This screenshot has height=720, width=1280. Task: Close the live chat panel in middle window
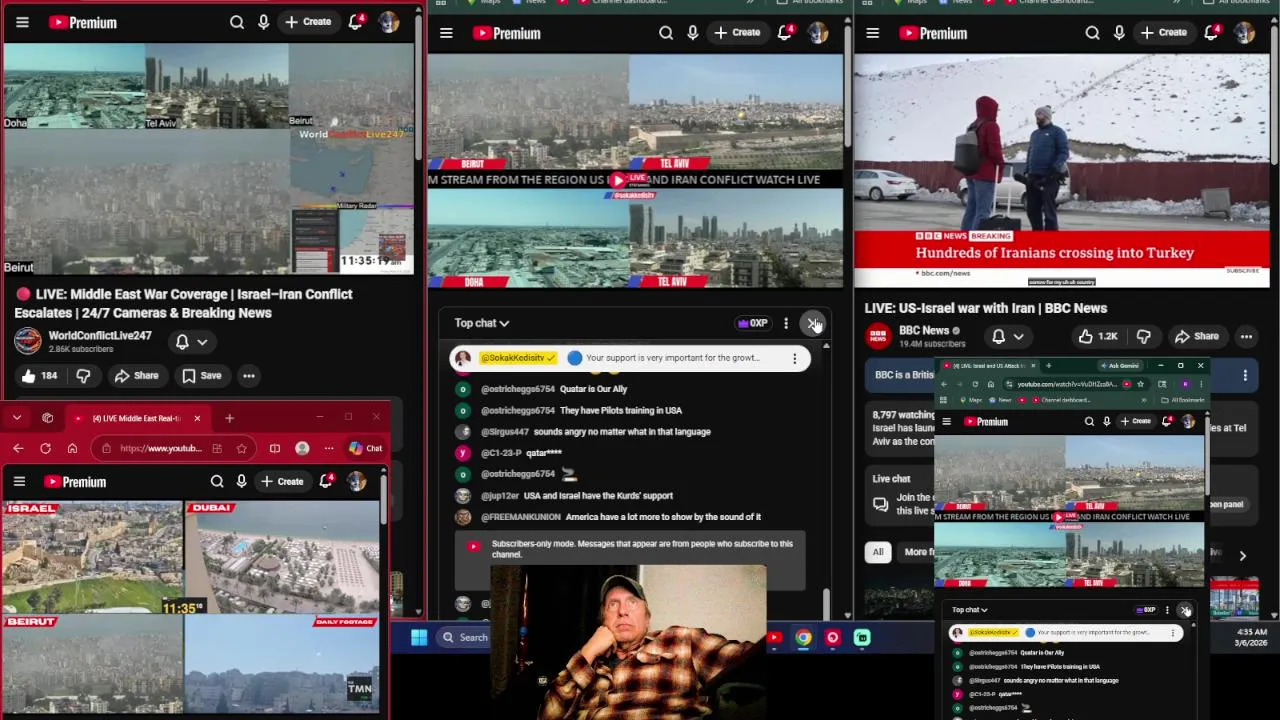814,323
